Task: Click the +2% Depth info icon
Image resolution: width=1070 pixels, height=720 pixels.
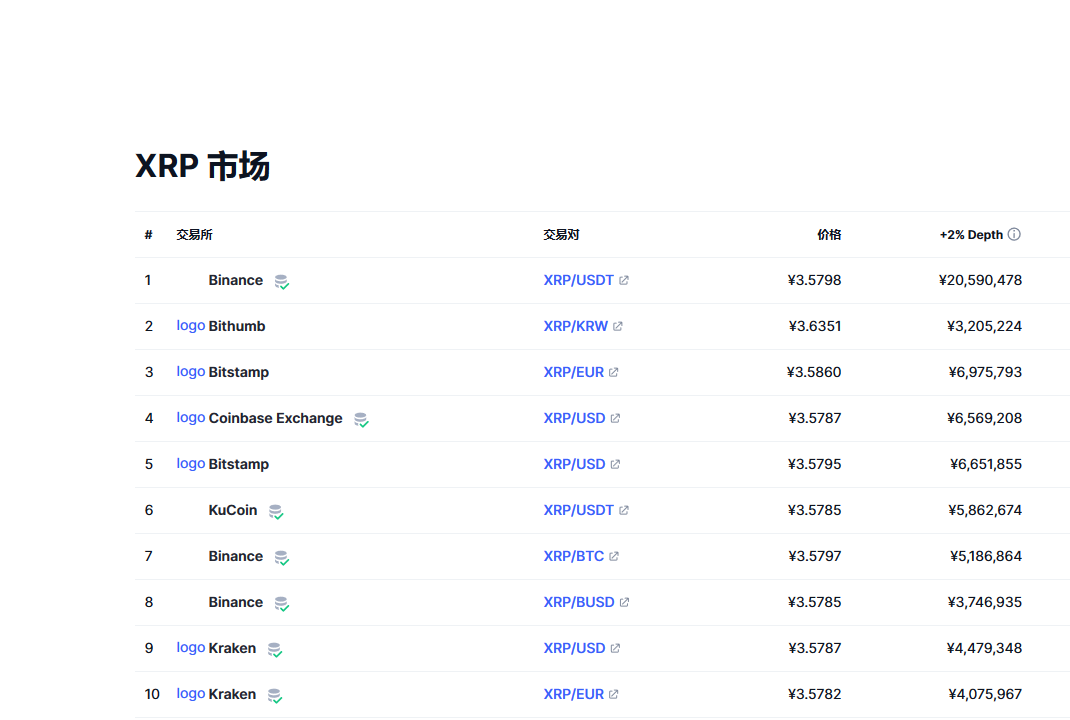Action: pos(1014,234)
